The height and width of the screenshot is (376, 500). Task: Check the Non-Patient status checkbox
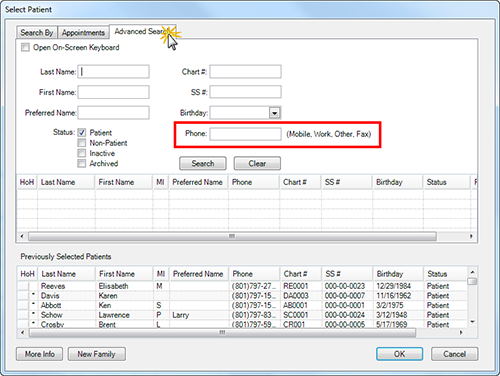[x=82, y=143]
